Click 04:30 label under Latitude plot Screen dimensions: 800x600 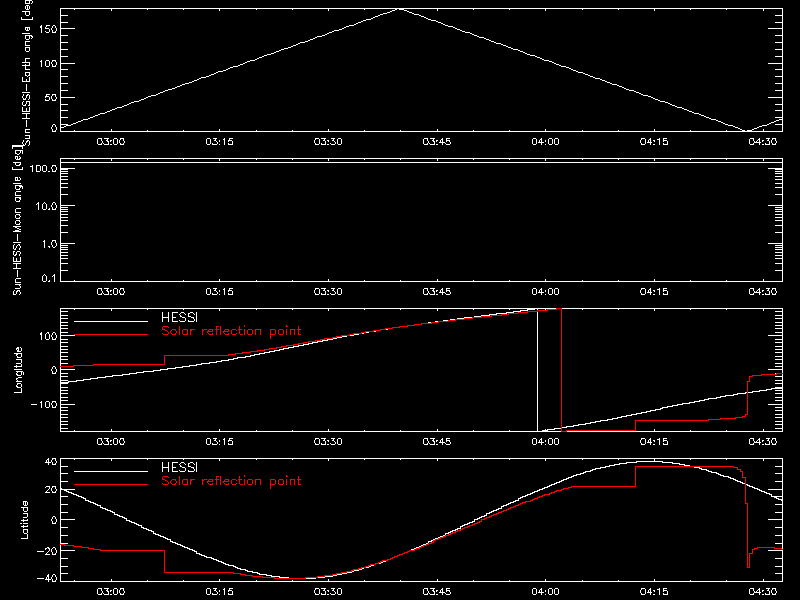point(763,592)
